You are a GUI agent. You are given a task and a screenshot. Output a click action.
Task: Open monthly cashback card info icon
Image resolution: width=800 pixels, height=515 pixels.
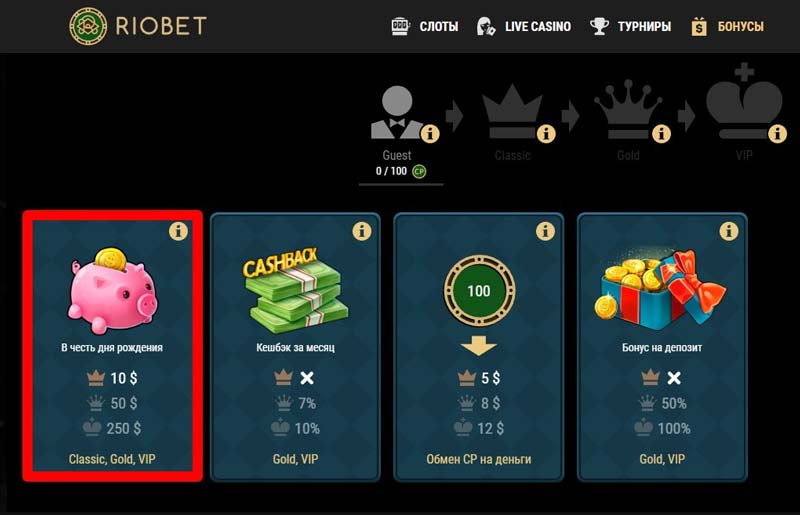tap(362, 231)
